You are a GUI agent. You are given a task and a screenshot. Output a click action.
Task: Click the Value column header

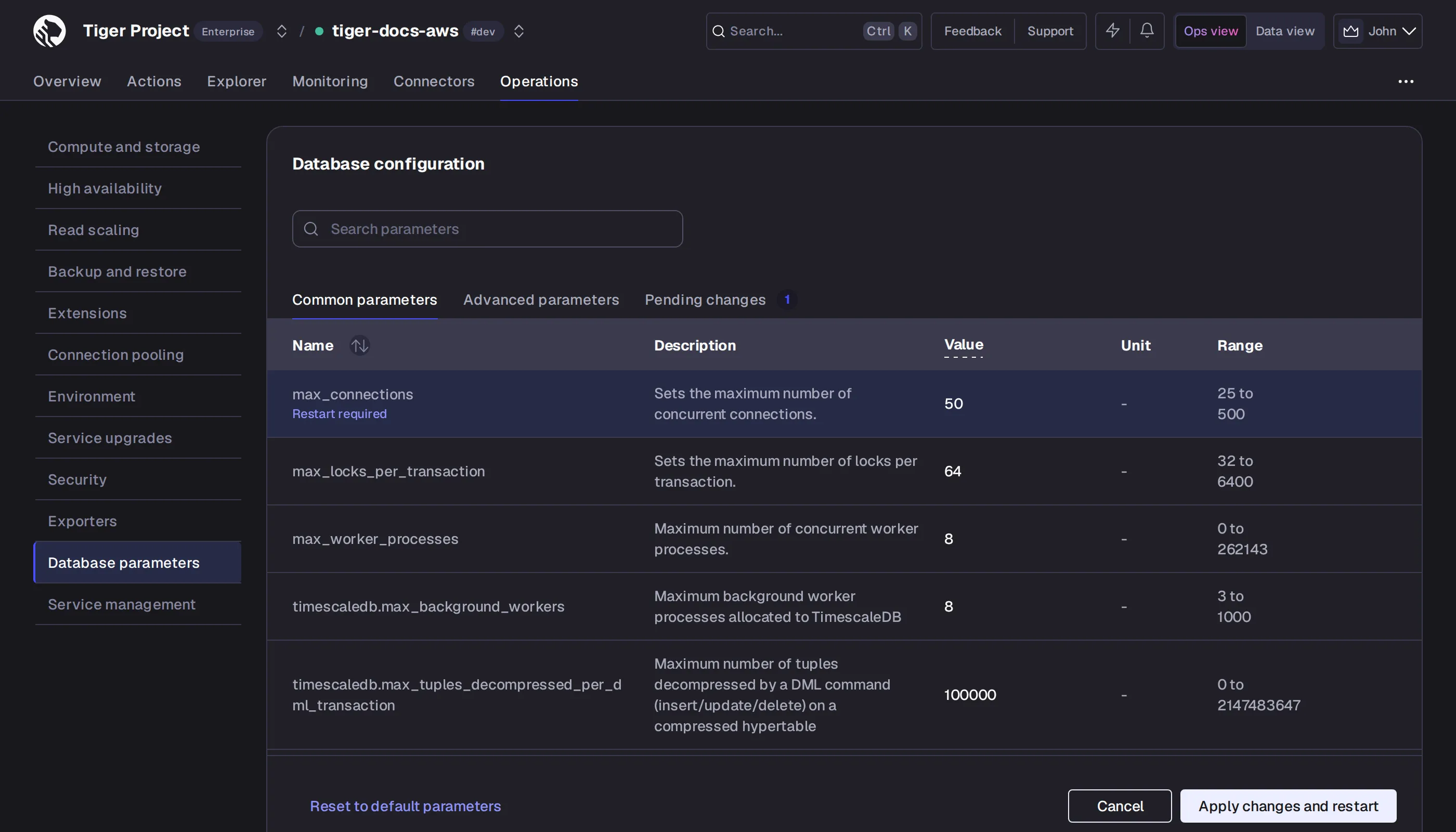(964, 345)
